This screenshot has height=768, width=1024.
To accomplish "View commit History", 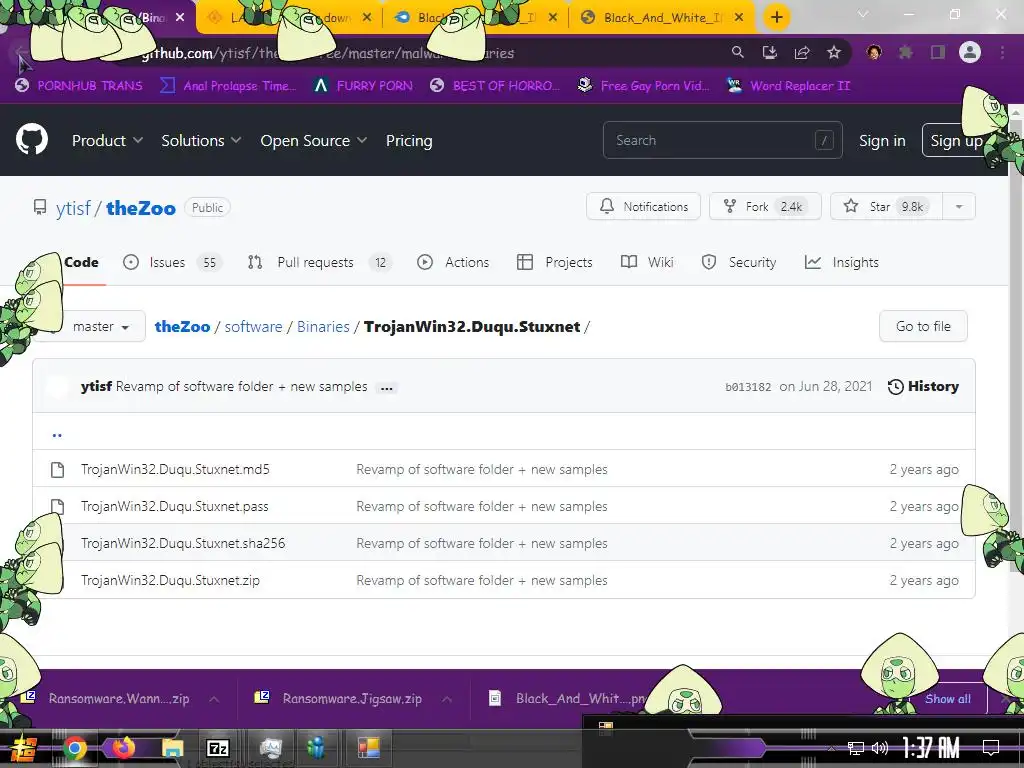I will 923,387.
